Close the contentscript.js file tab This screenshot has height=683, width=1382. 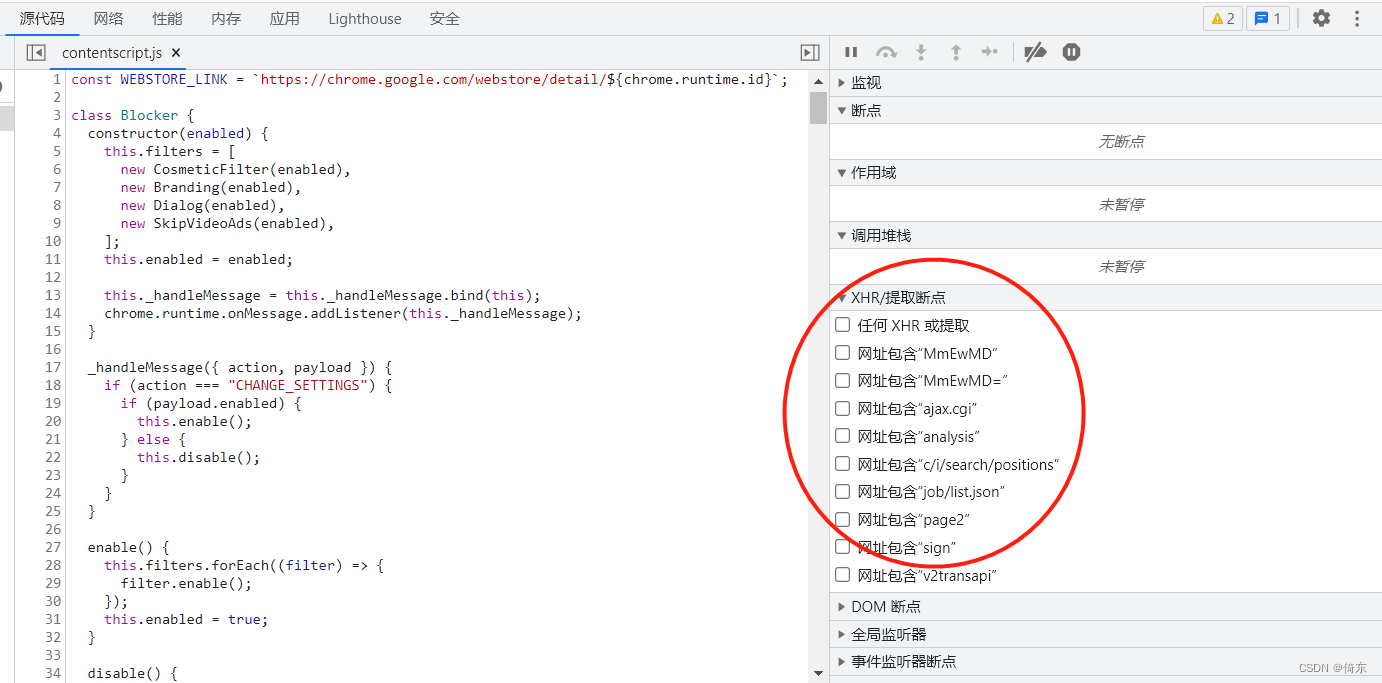point(176,52)
